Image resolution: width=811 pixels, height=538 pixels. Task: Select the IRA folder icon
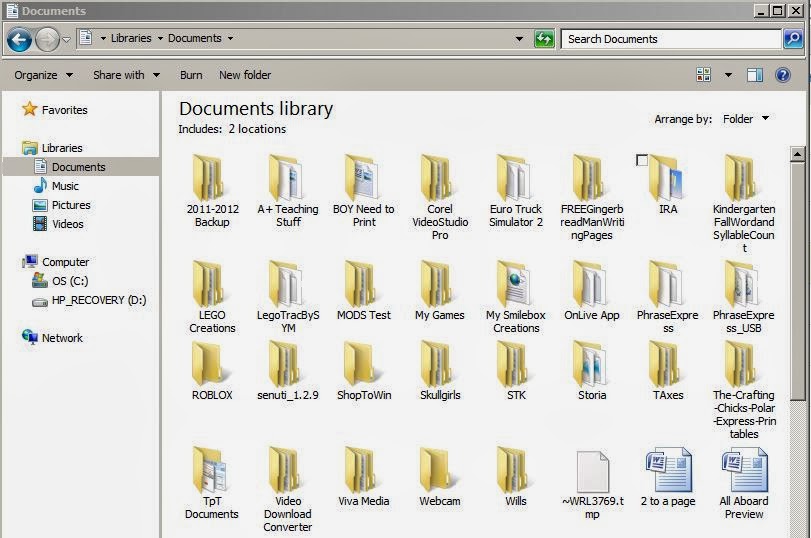pyautogui.click(x=667, y=178)
